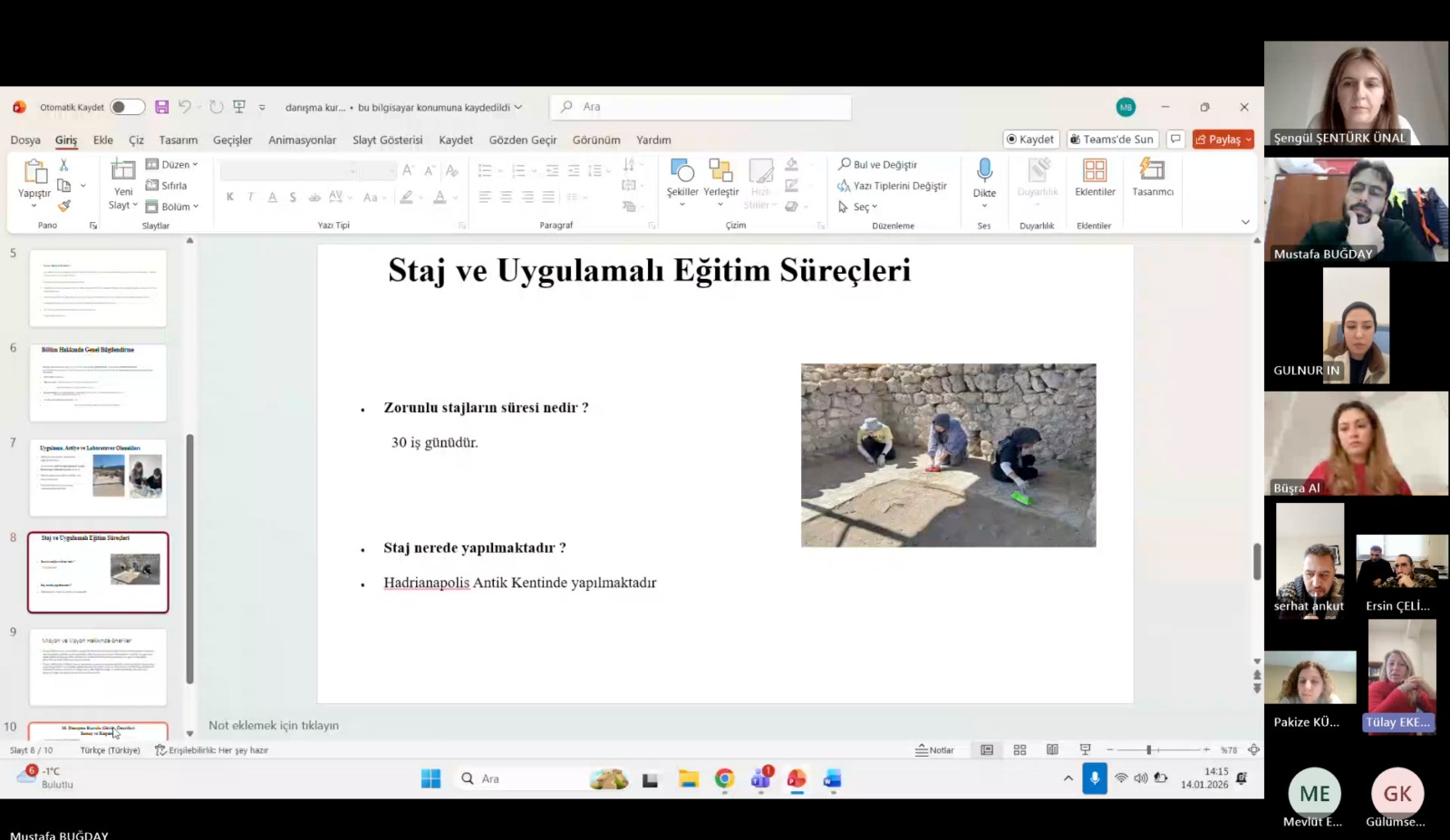Switch to the Animasyonlar tab
Screen dimensions: 1450x840
[x=302, y=140]
